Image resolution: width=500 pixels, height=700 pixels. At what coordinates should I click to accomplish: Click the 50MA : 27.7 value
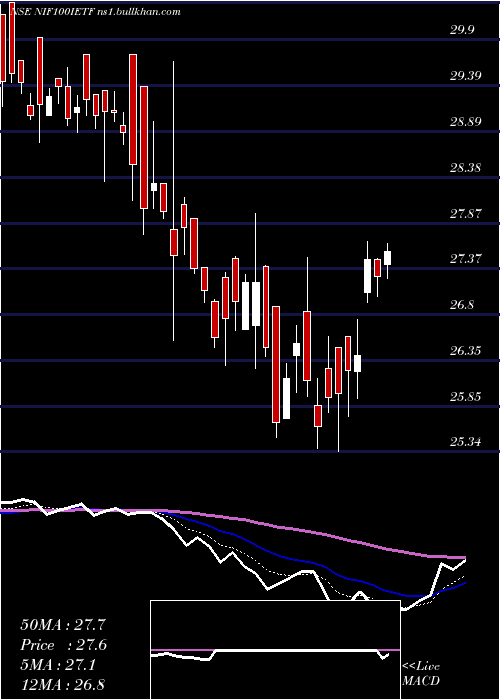coord(63,625)
